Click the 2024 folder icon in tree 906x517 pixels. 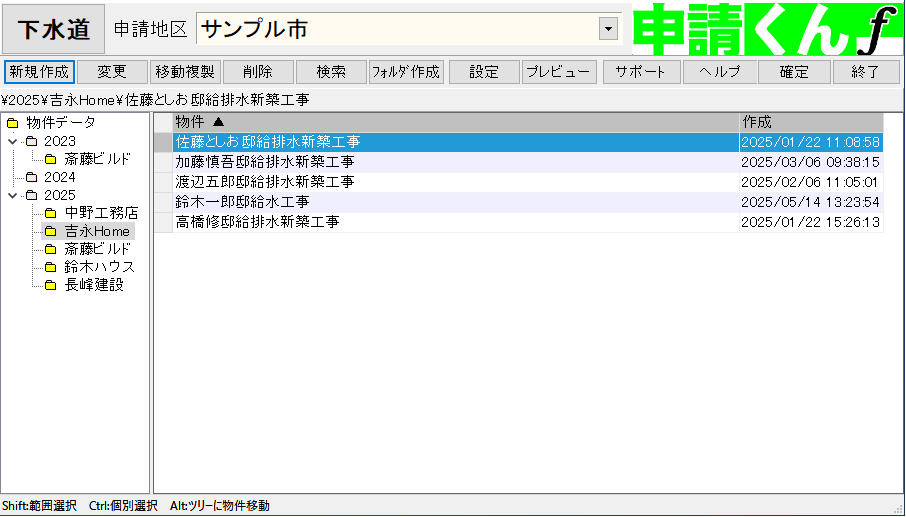click(x=31, y=177)
